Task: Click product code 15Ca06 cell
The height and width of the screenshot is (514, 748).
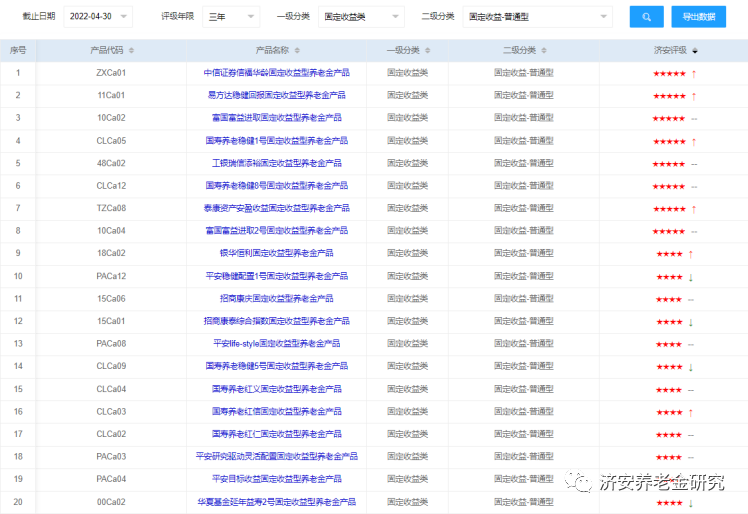Action: click(111, 298)
